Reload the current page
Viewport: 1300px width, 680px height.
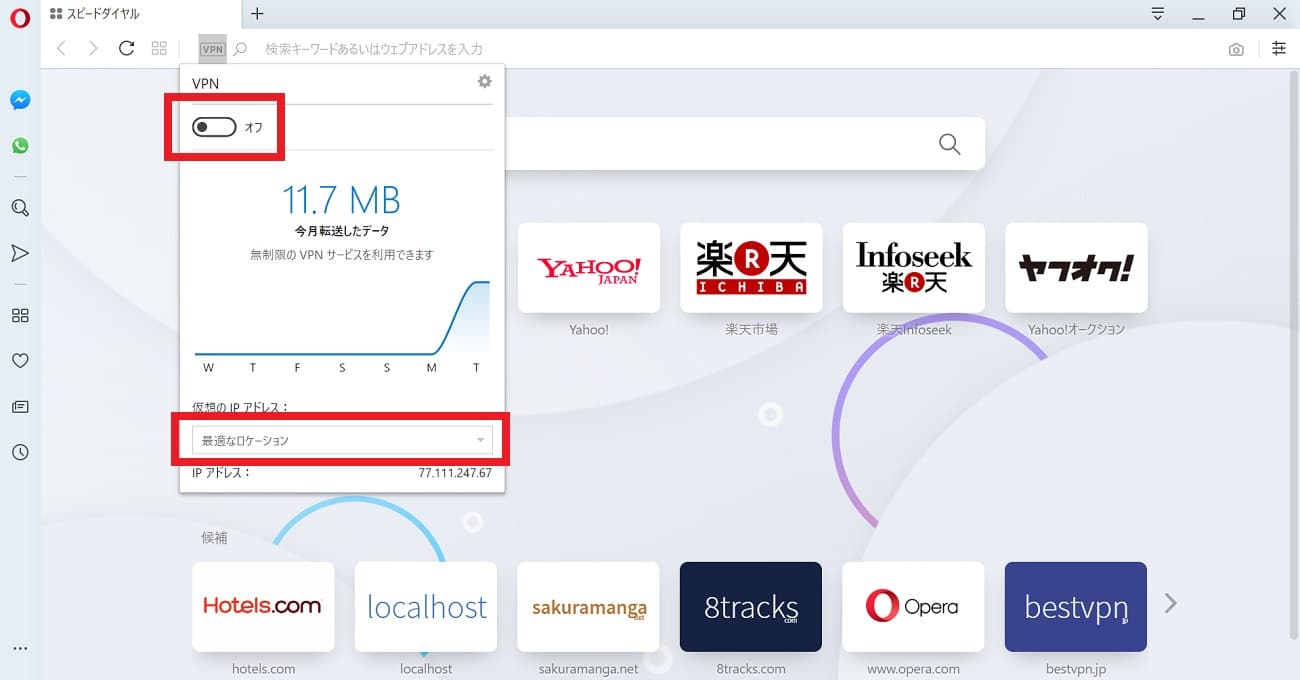point(126,48)
